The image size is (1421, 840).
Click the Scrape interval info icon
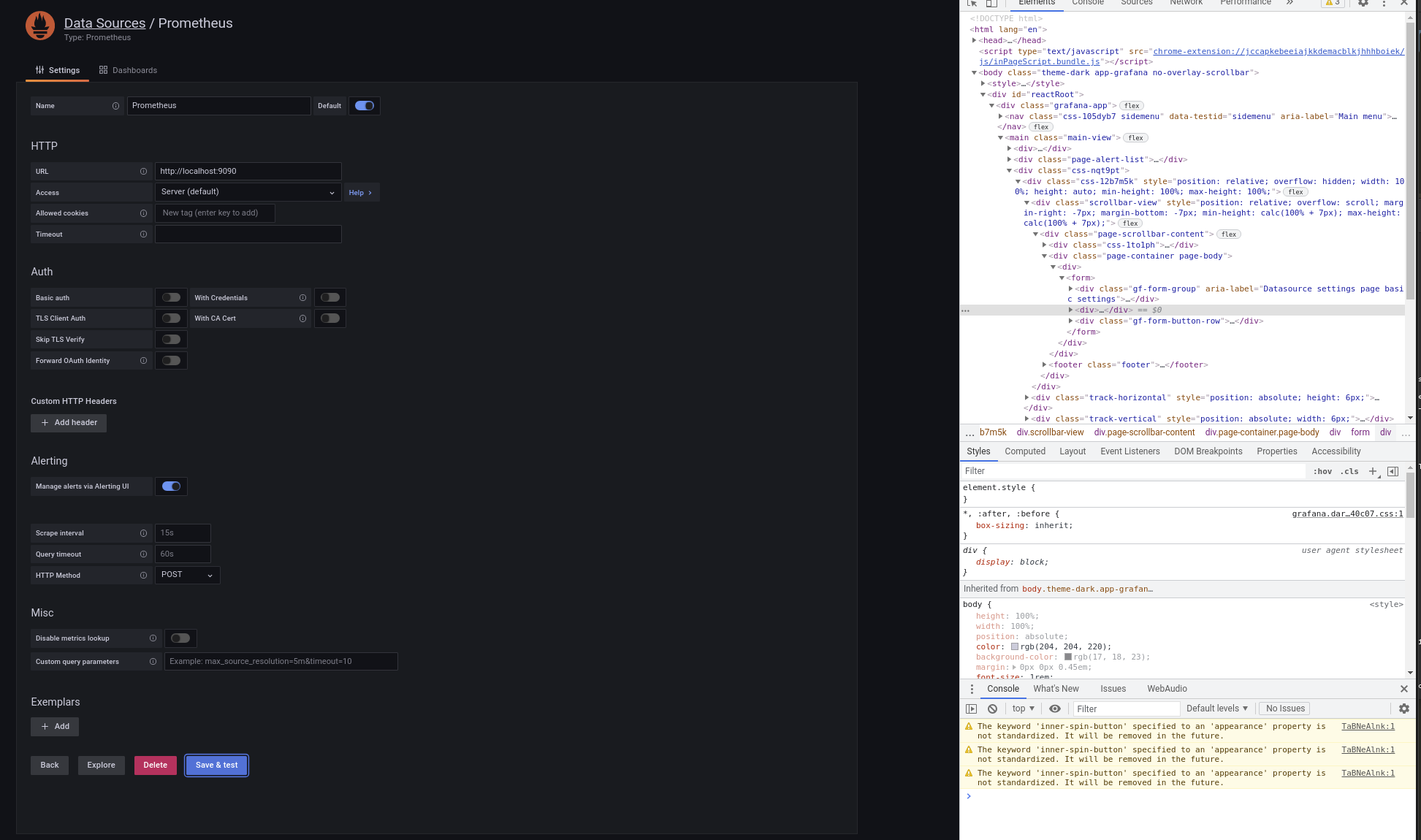coord(143,533)
